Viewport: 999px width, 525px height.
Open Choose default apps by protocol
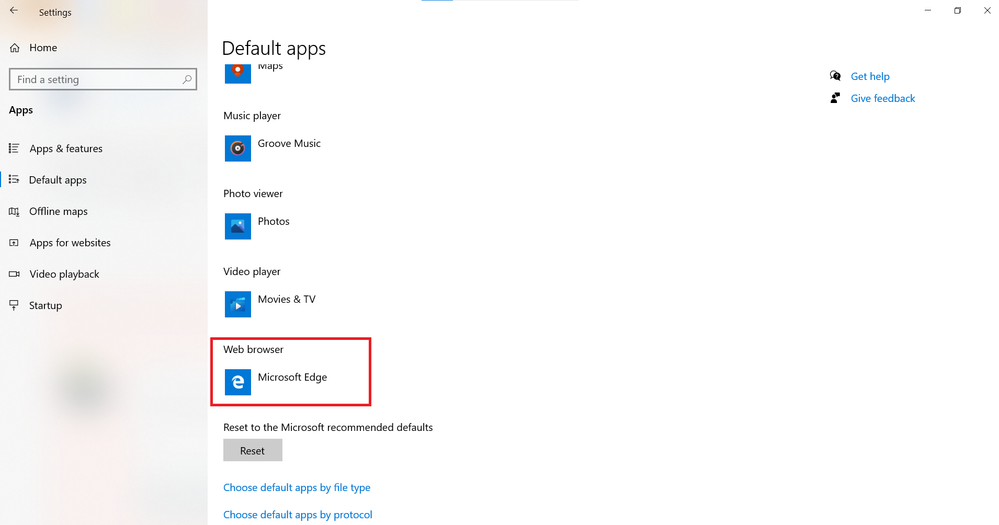(x=298, y=515)
